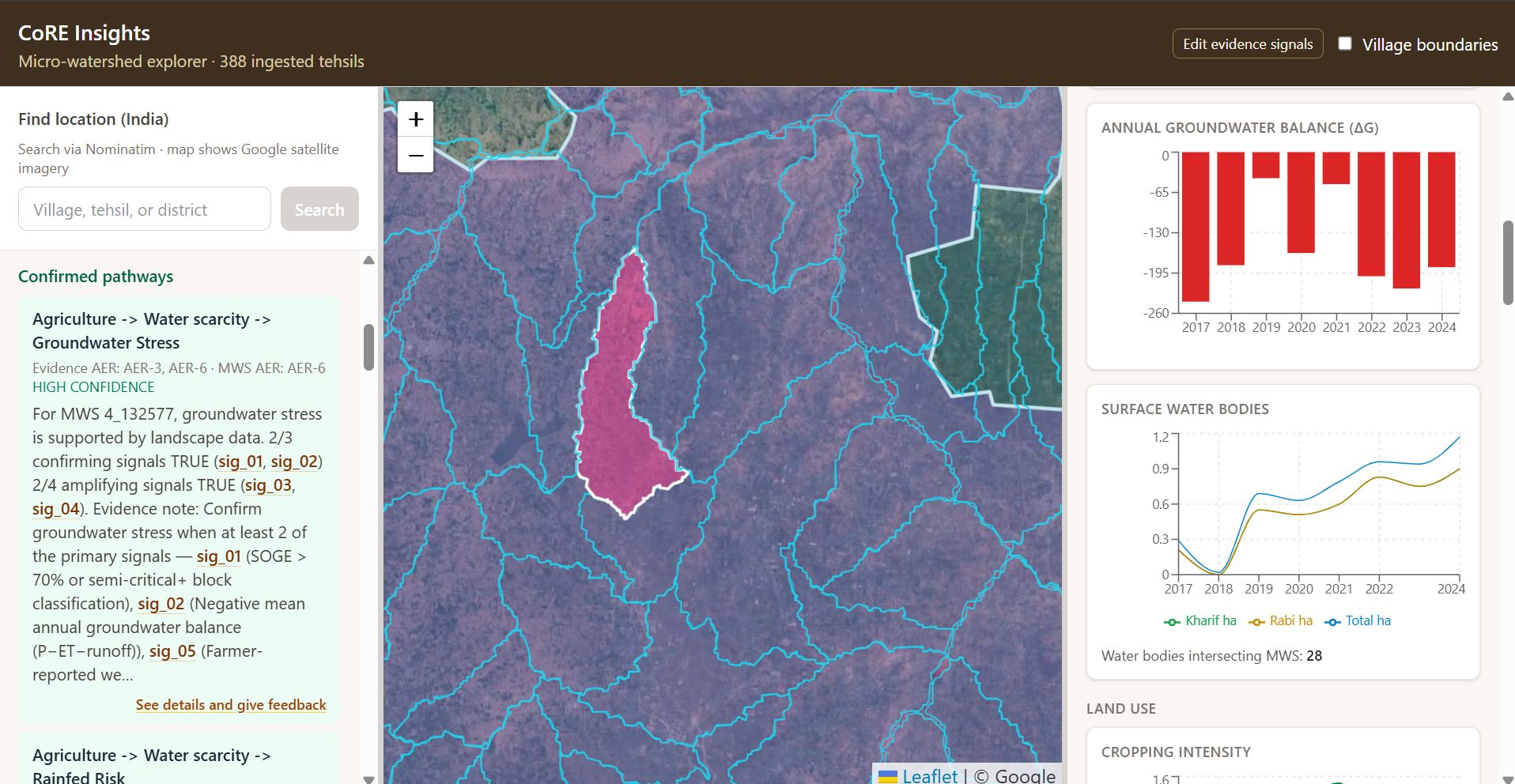Open See details and give feedback link
Image resolution: width=1515 pixels, height=784 pixels.
[x=231, y=705]
